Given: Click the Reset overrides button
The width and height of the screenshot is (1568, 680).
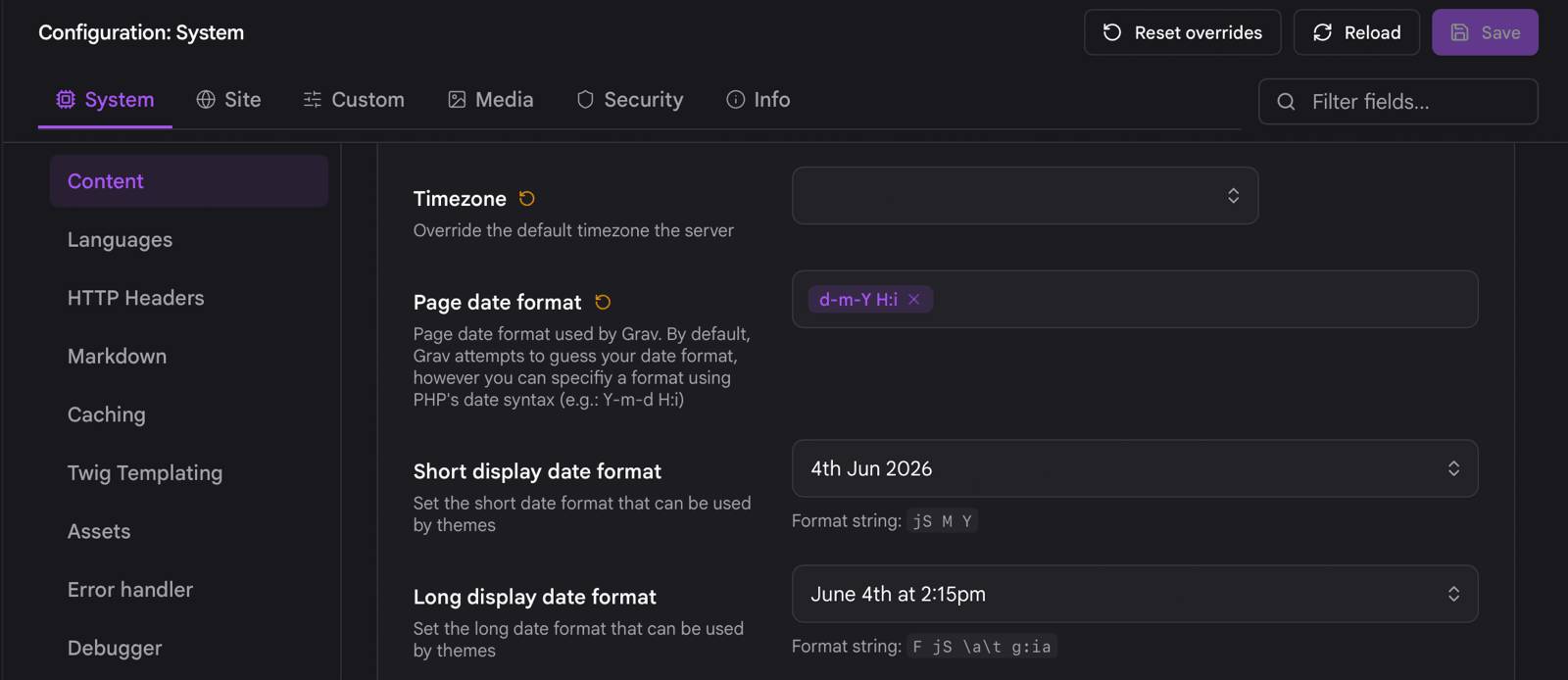Looking at the screenshot, I should point(1182,32).
